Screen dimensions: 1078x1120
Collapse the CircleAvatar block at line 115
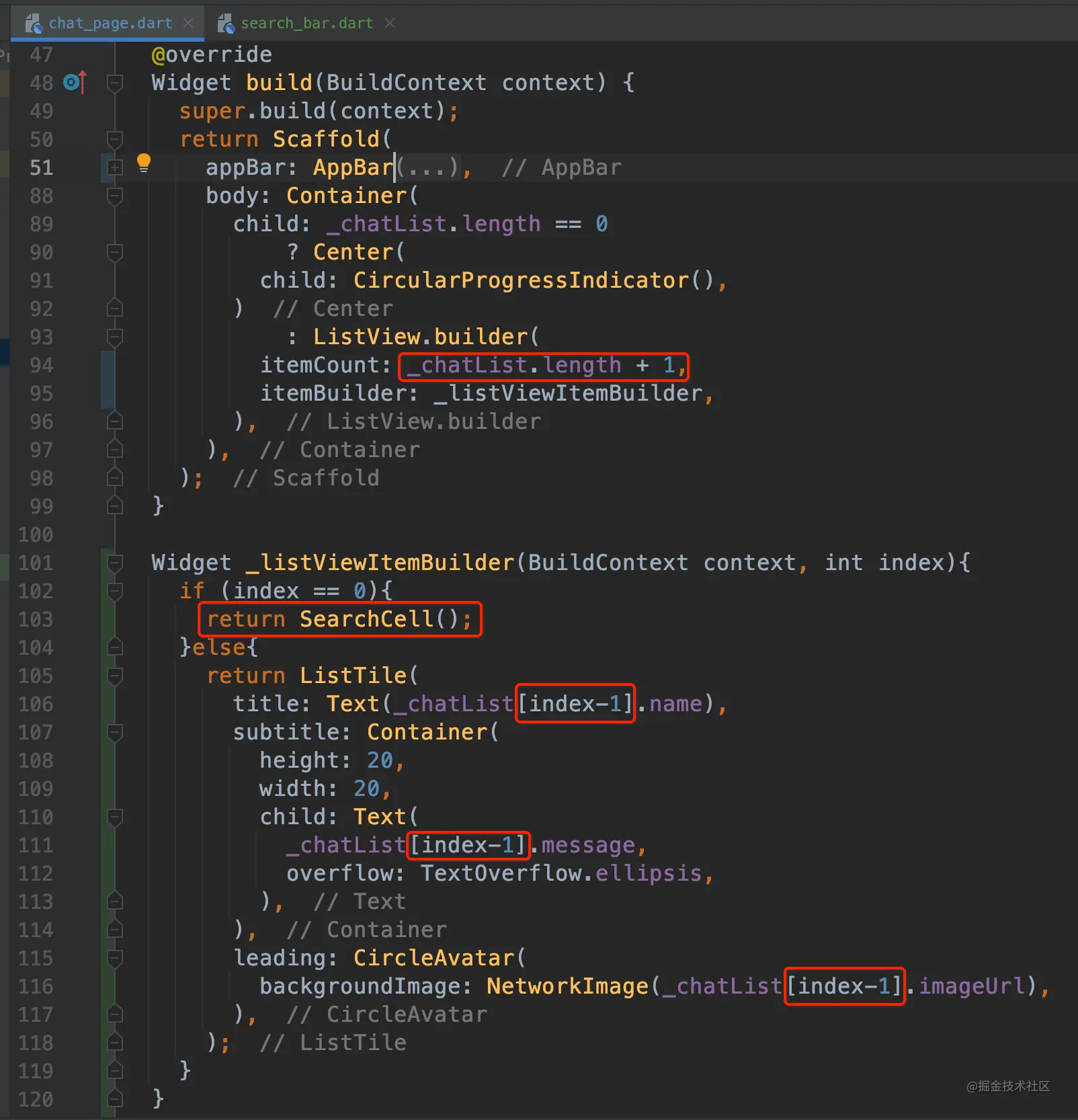115,958
